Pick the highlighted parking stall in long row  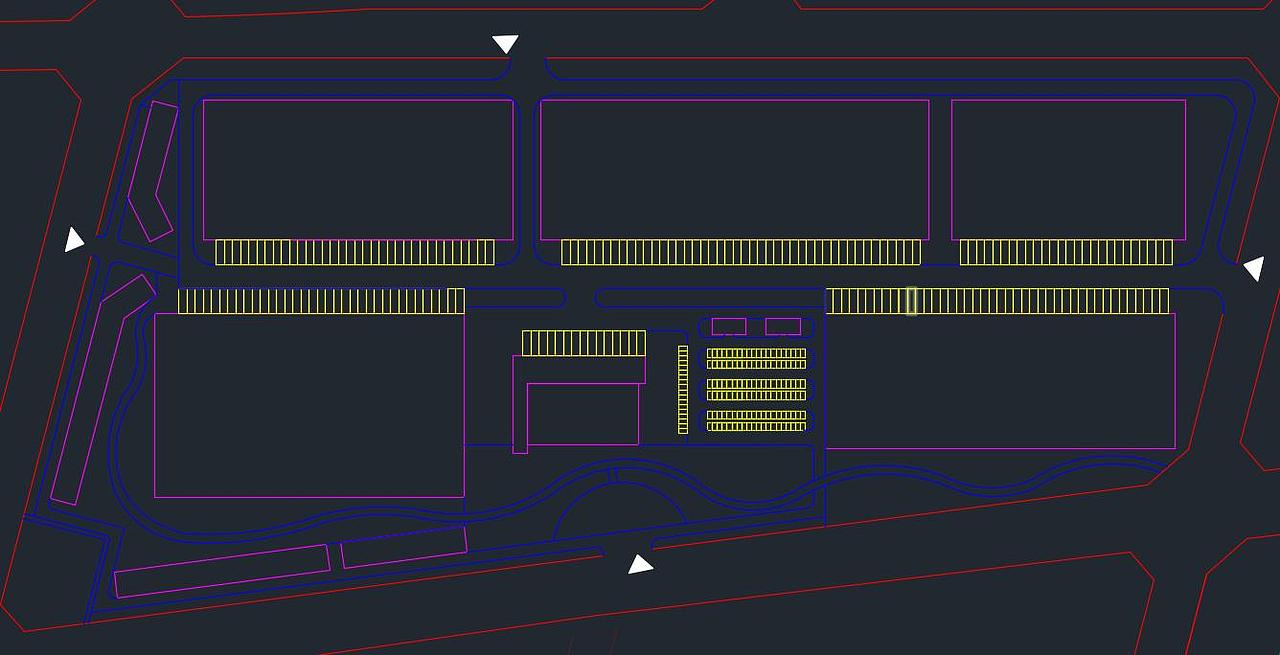(912, 301)
